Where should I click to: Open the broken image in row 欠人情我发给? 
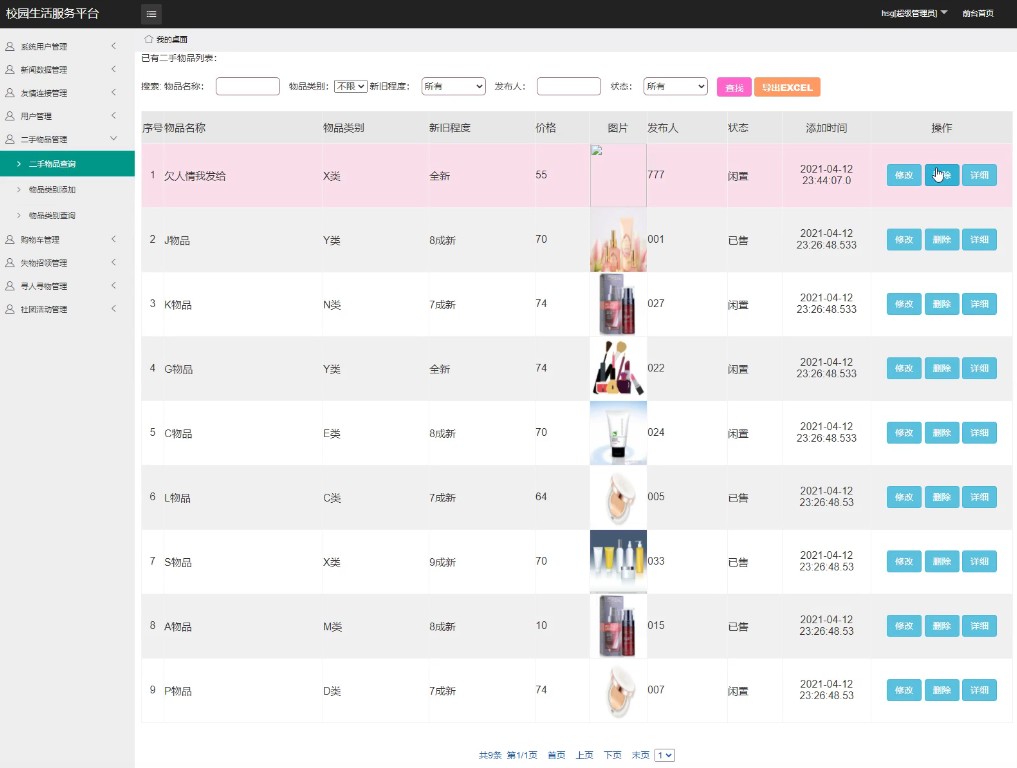pos(618,175)
